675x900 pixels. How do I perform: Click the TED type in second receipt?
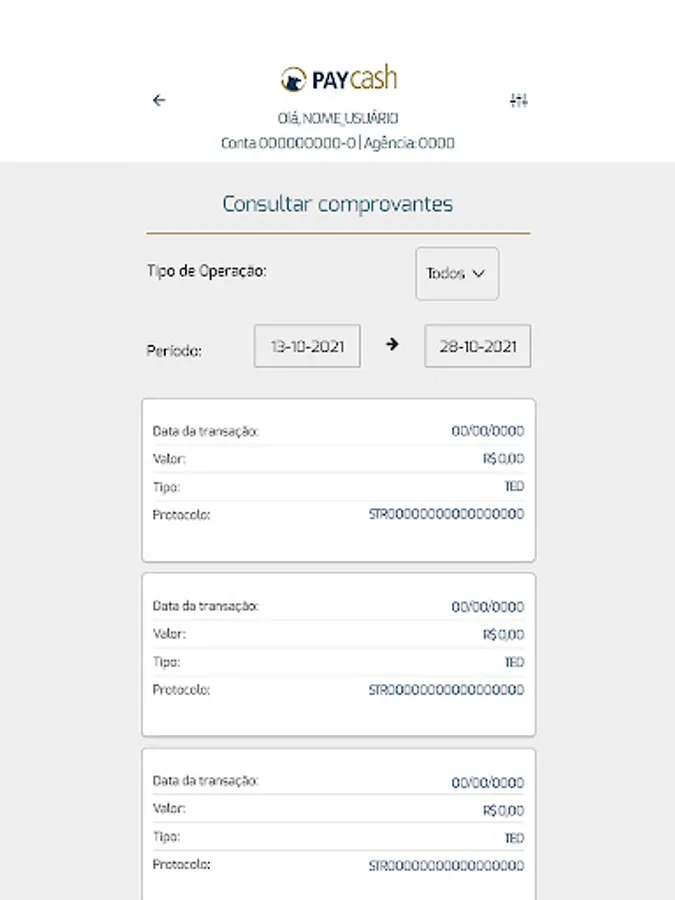(514, 662)
